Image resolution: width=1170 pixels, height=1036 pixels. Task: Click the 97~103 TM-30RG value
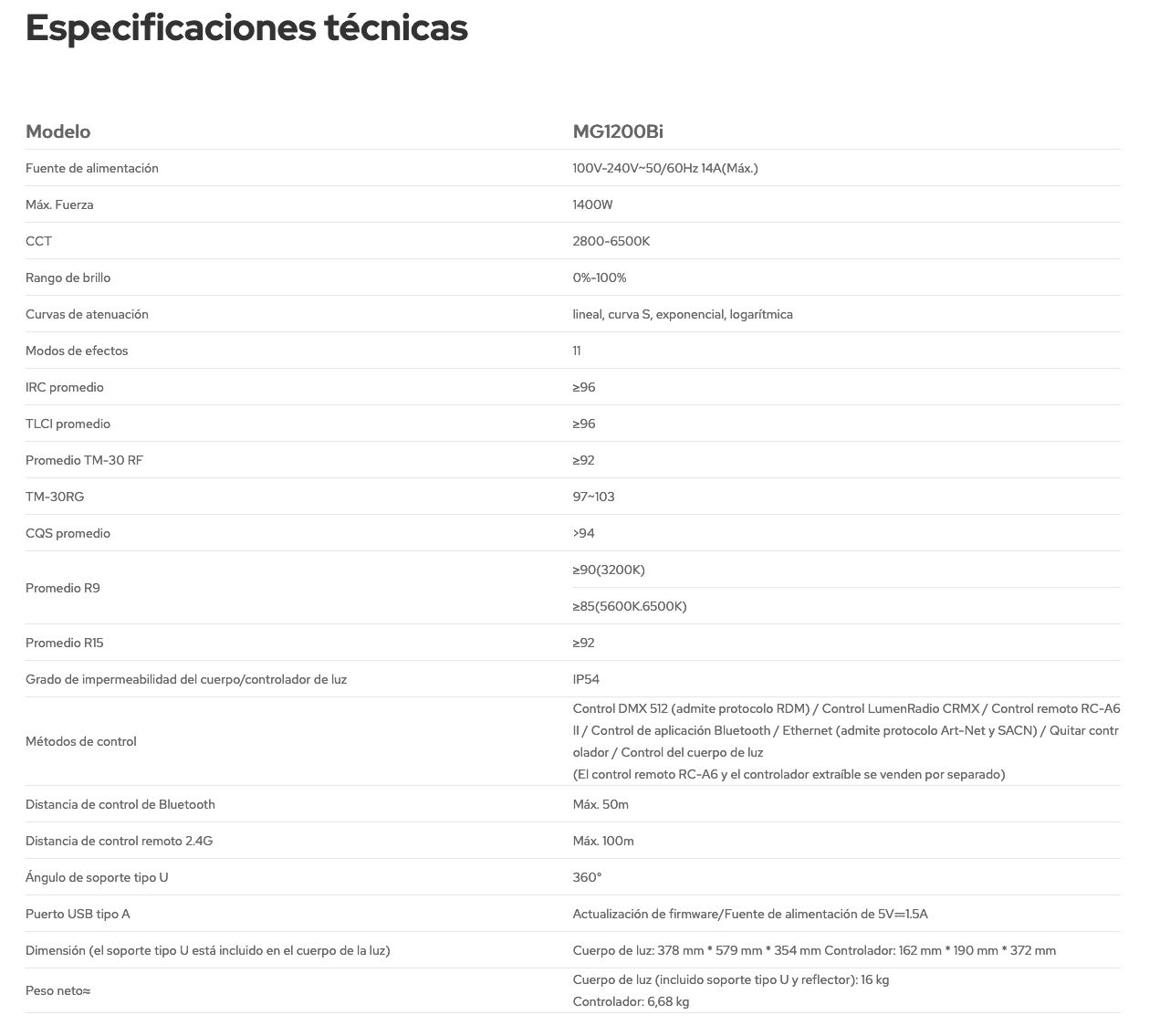[594, 497]
